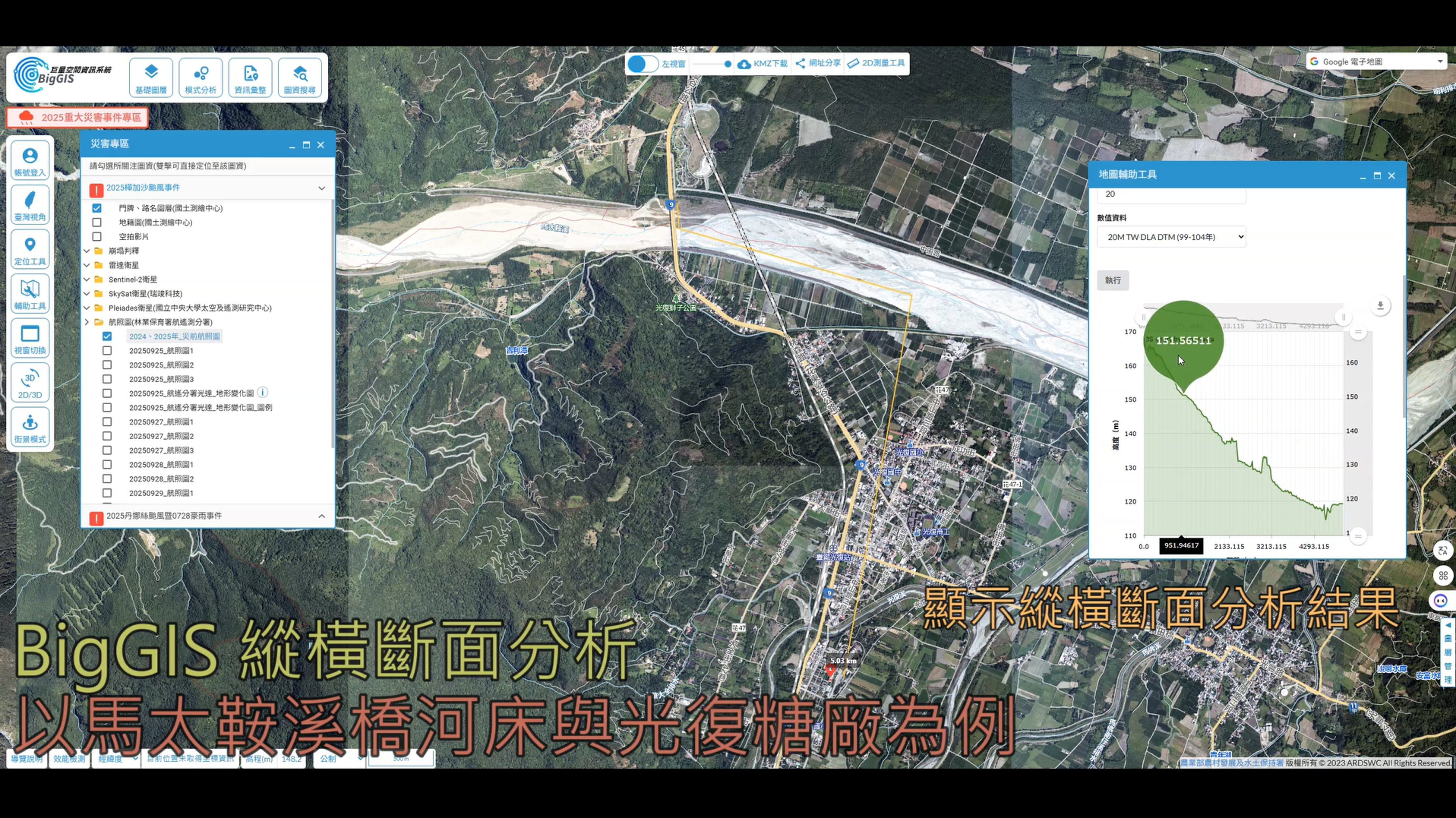
Task: Click the 圖資搜尋 map search icon
Action: coord(299,77)
